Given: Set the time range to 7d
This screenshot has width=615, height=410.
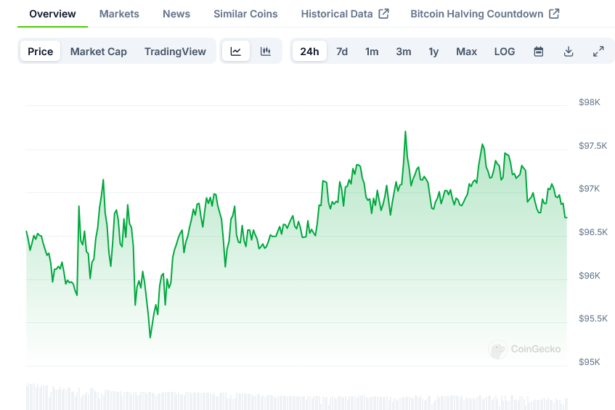Looking at the screenshot, I should tap(342, 52).
